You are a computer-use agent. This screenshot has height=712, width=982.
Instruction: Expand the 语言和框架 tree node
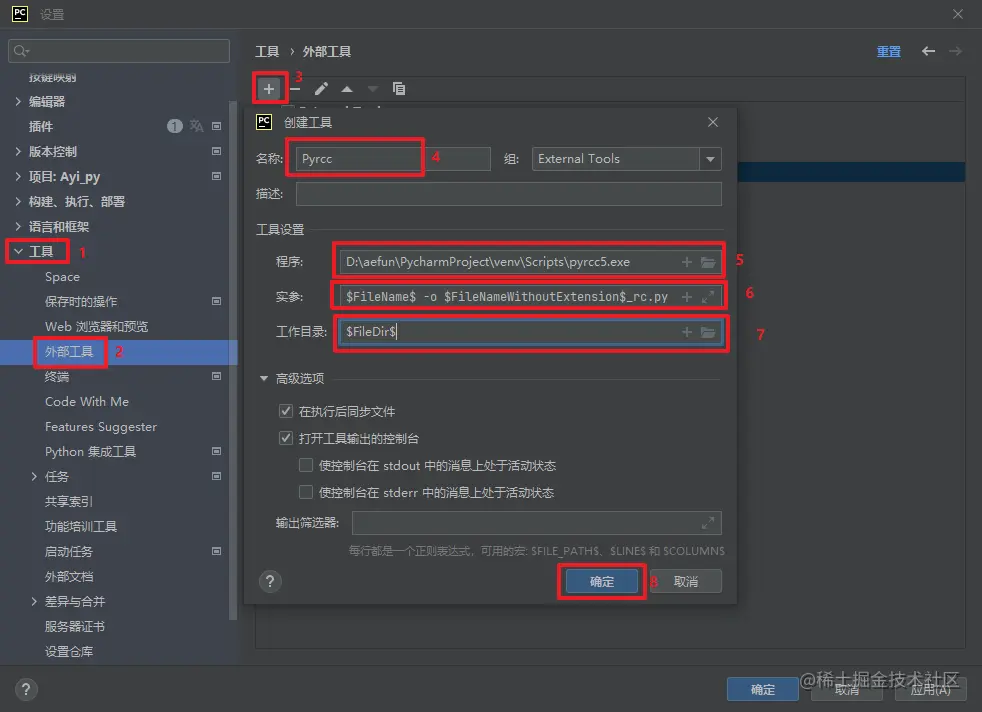pos(18,226)
